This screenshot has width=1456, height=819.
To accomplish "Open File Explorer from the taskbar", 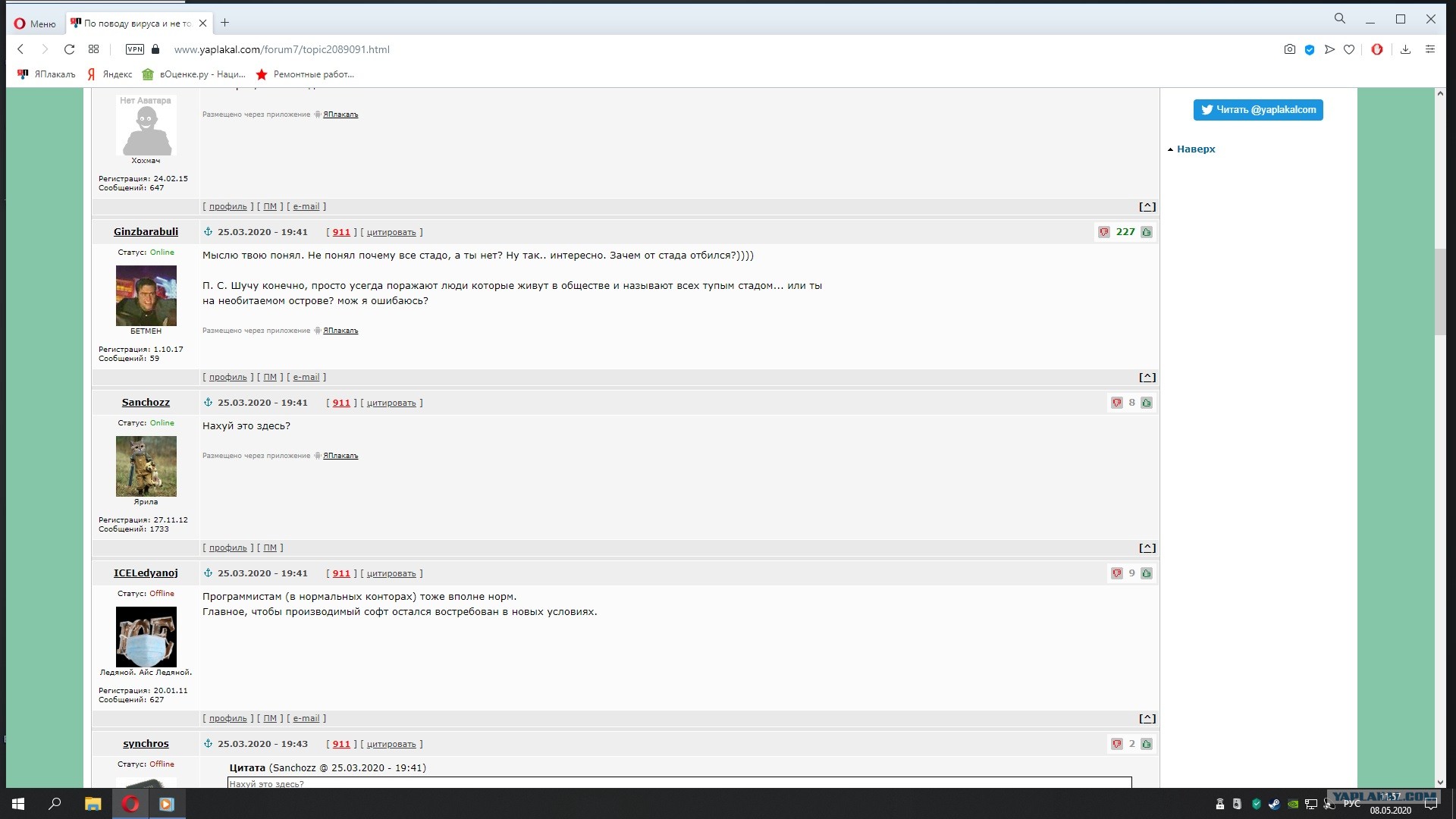I will coord(93,804).
